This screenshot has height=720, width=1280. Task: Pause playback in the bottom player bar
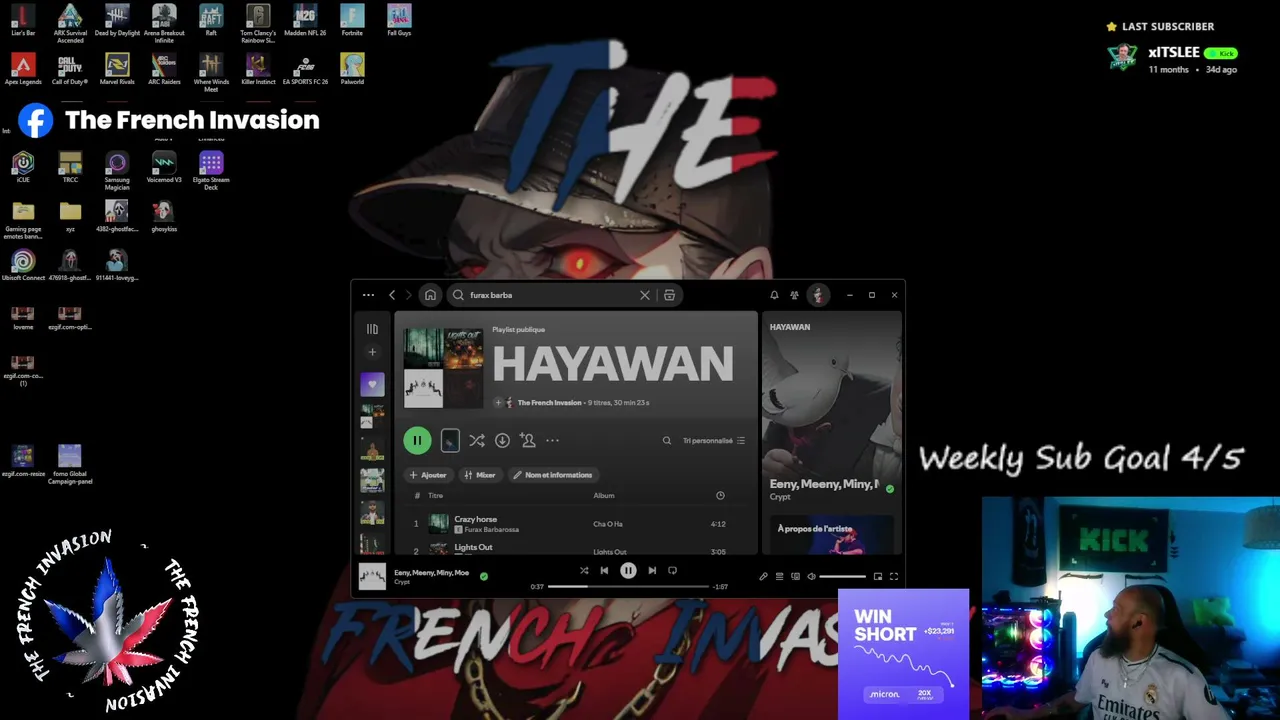tap(628, 571)
